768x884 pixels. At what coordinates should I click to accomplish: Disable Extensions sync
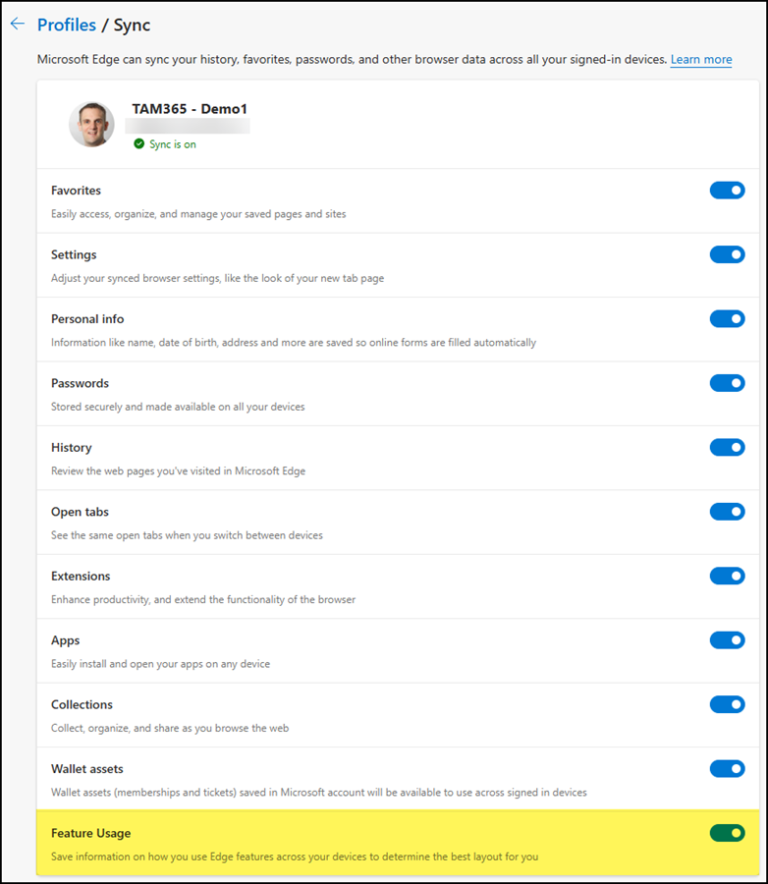pos(727,576)
